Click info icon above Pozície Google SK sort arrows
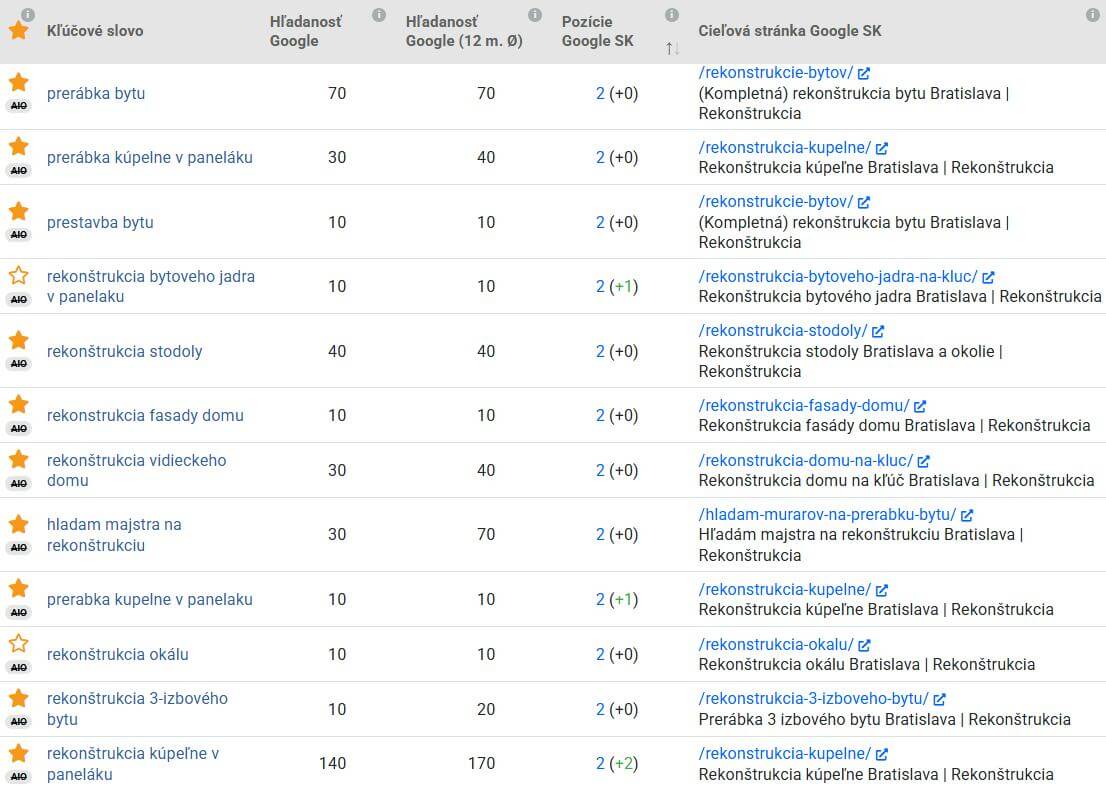The height and width of the screenshot is (789, 1106). [672, 15]
